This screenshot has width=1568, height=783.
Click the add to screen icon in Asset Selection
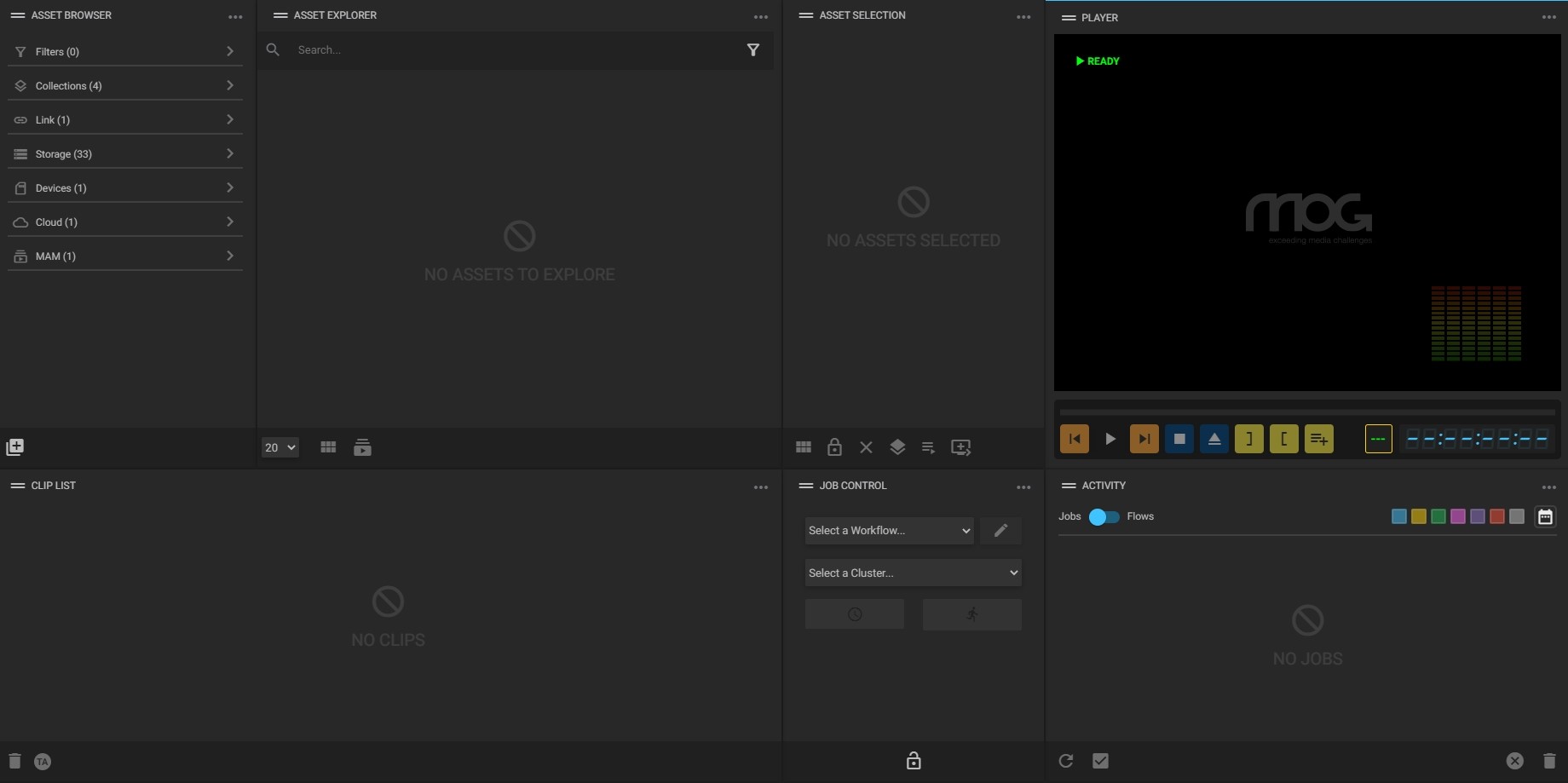pyautogui.click(x=961, y=447)
